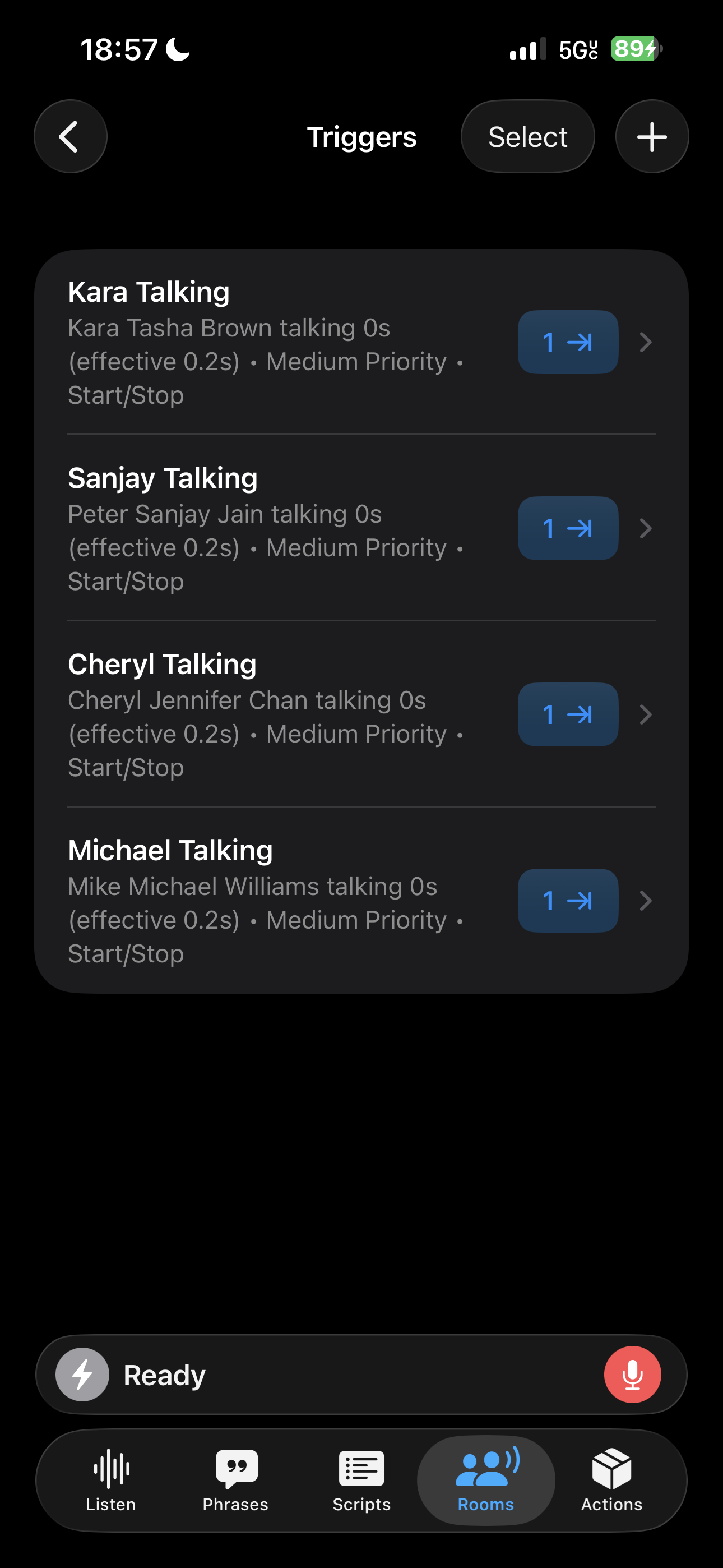Expand Sanjay Talking trigger via chevron
Image resolution: width=723 pixels, height=1568 pixels.
[x=646, y=528]
